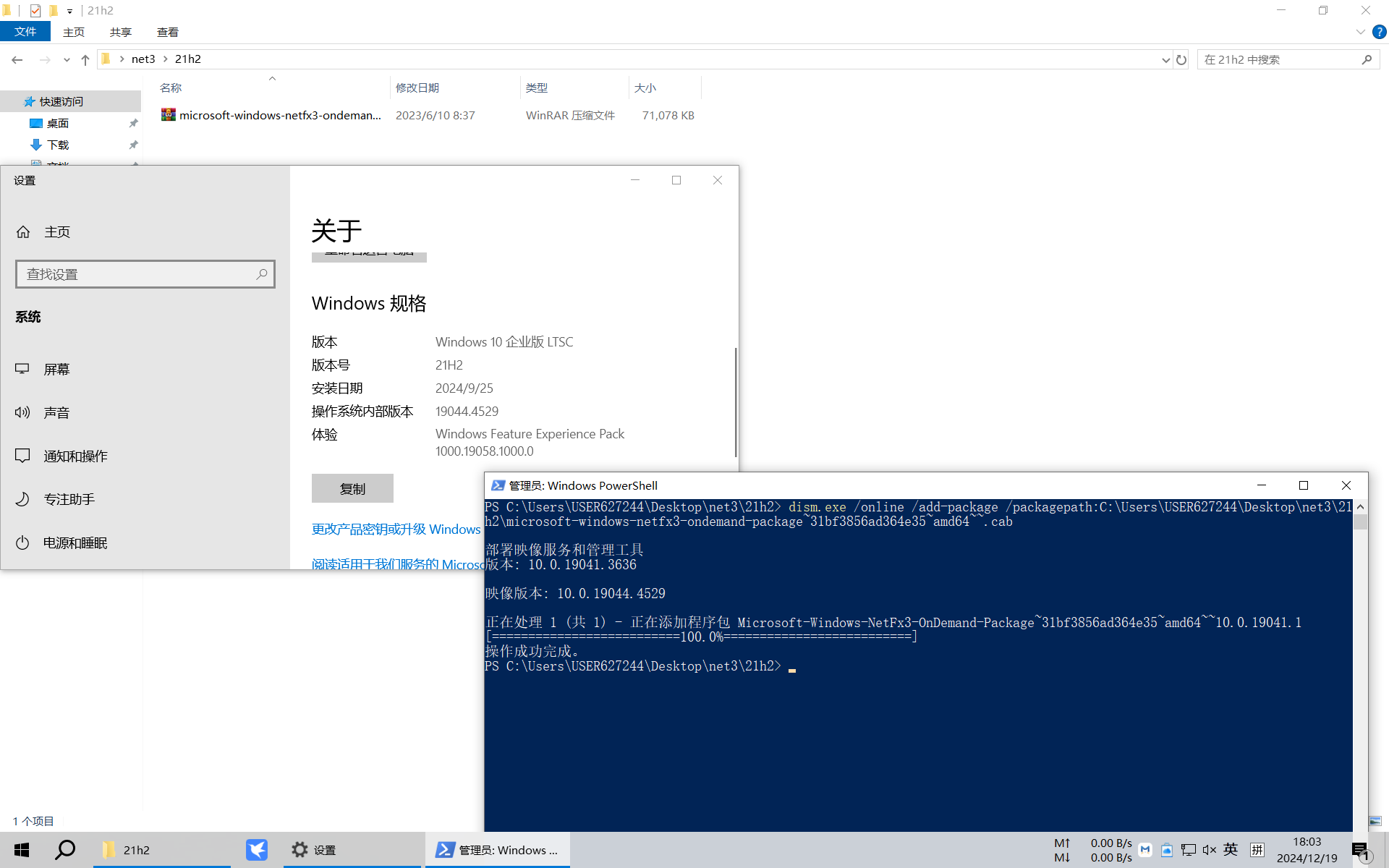The image size is (1389, 868).
Task: Click the Settings window vertical scrollbar
Action: 736,401
